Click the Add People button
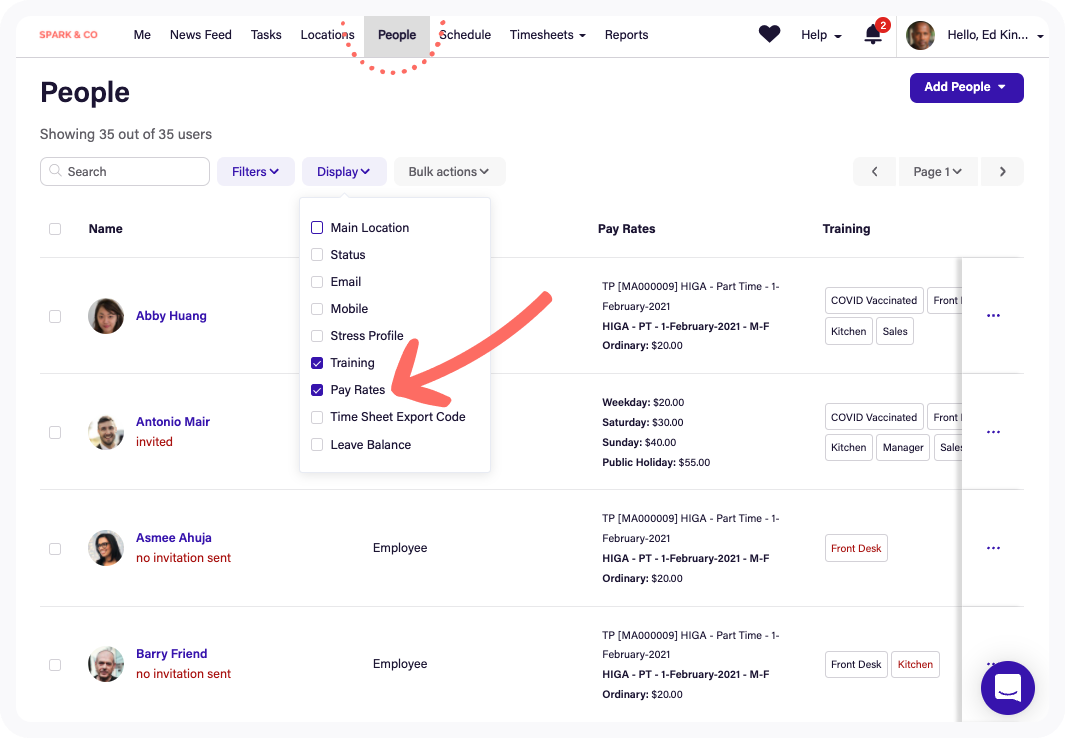Screen dimensions: 1065x738 (966, 87)
